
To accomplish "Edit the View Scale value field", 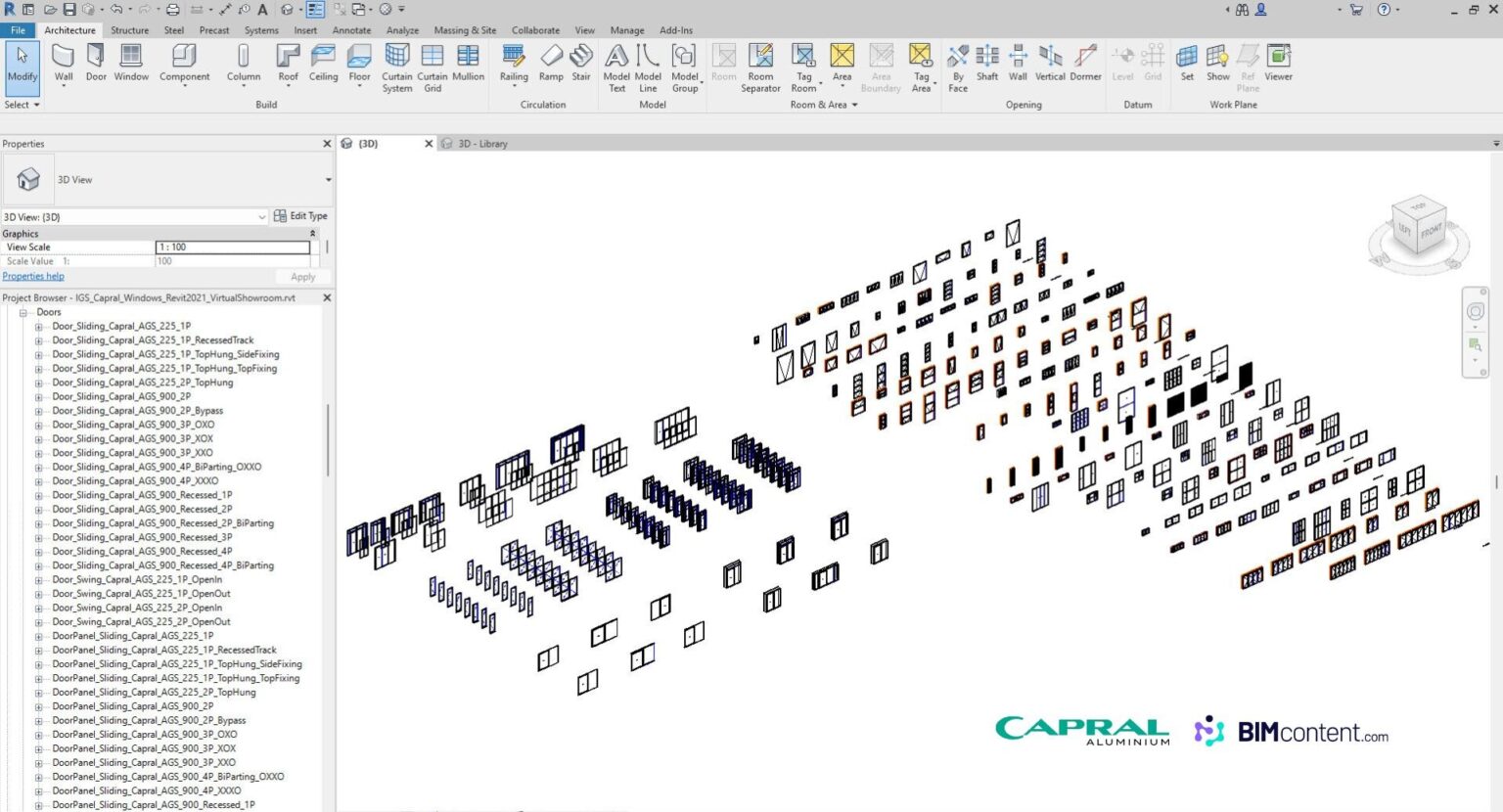I will [x=232, y=247].
